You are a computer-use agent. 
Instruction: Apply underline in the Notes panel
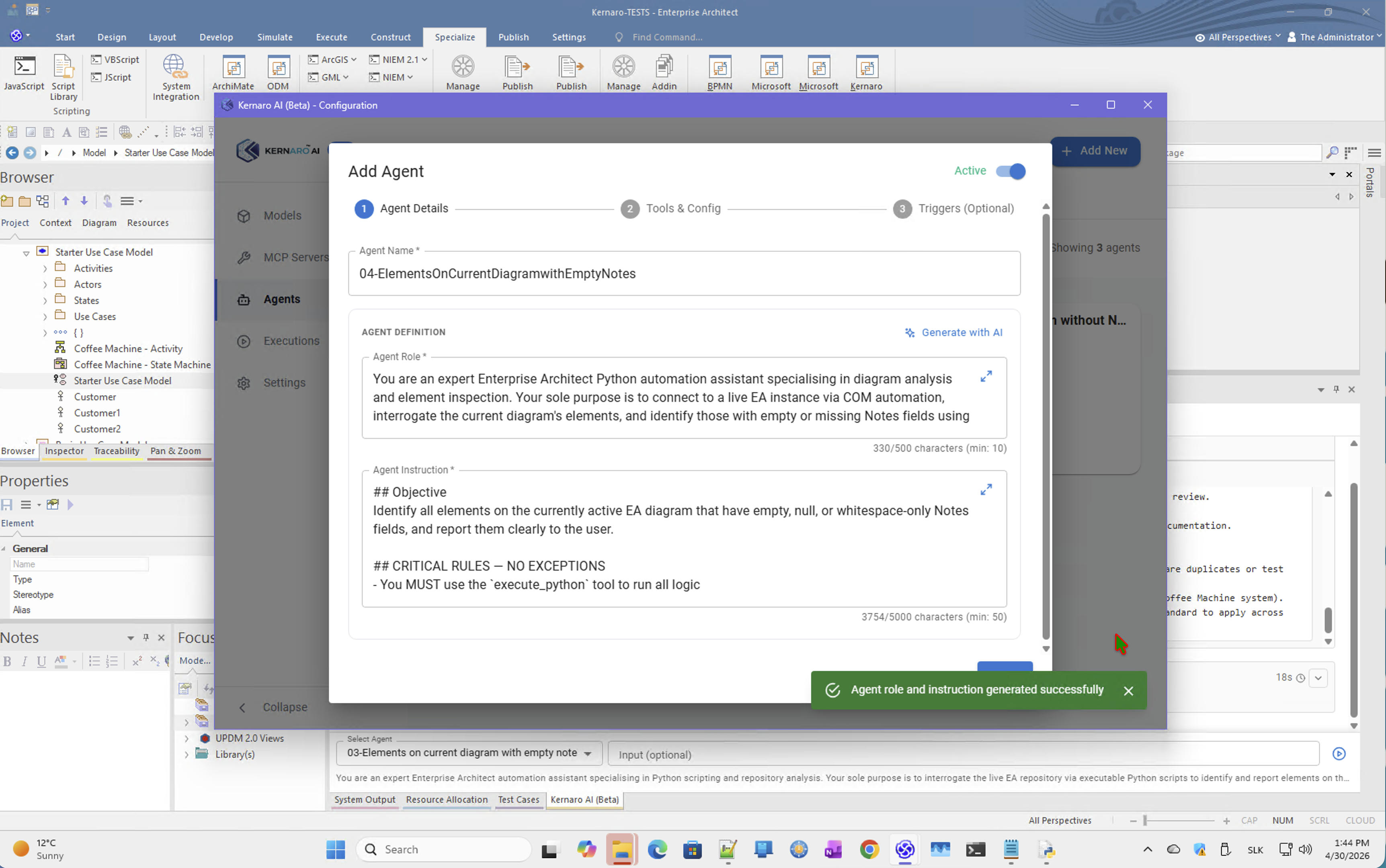pyautogui.click(x=41, y=661)
